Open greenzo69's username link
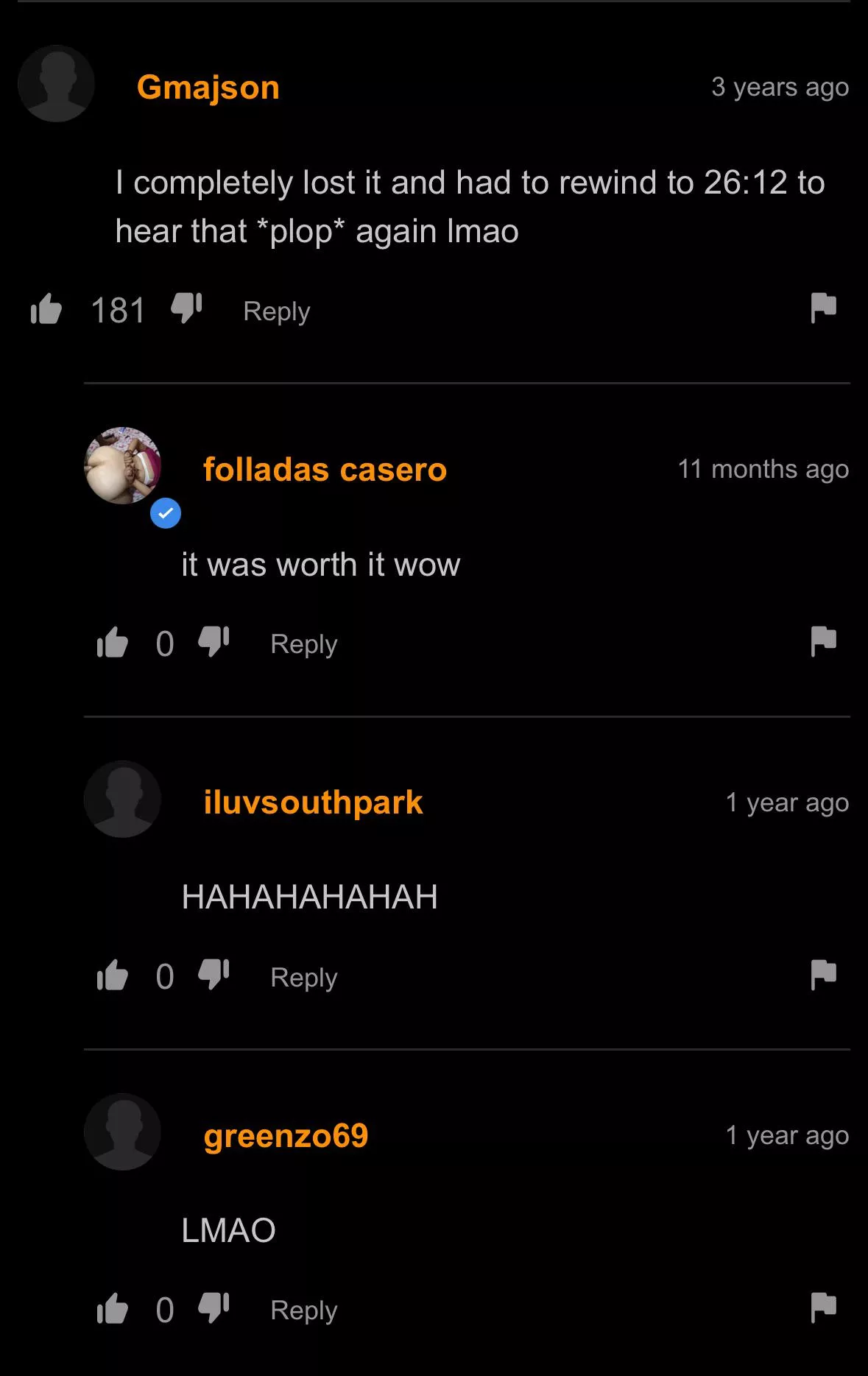868x1376 pixels. pyautogui.click(x=286, y=1135)
